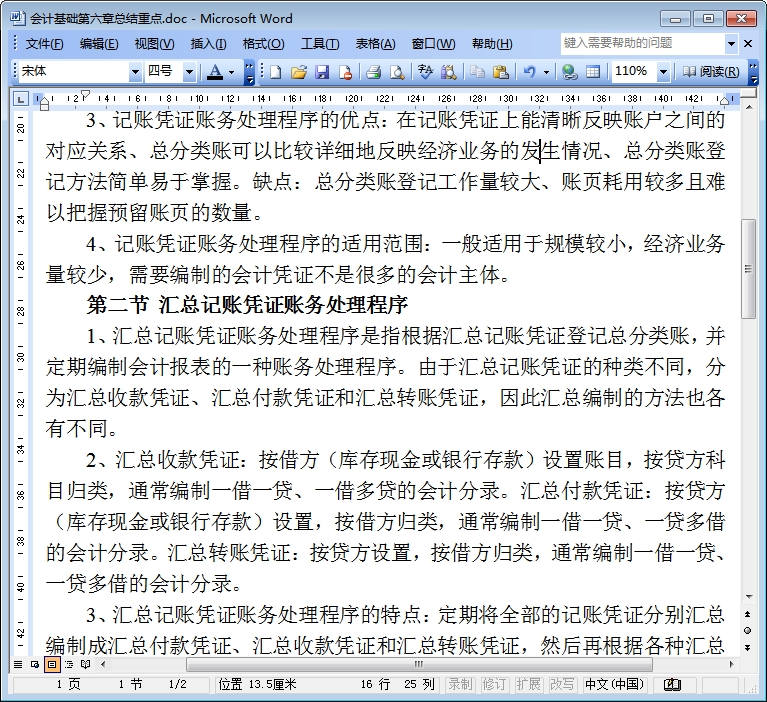Close the document with the menu bar X
The height and width of the screenshot is (702, 767).
(748, 44)
